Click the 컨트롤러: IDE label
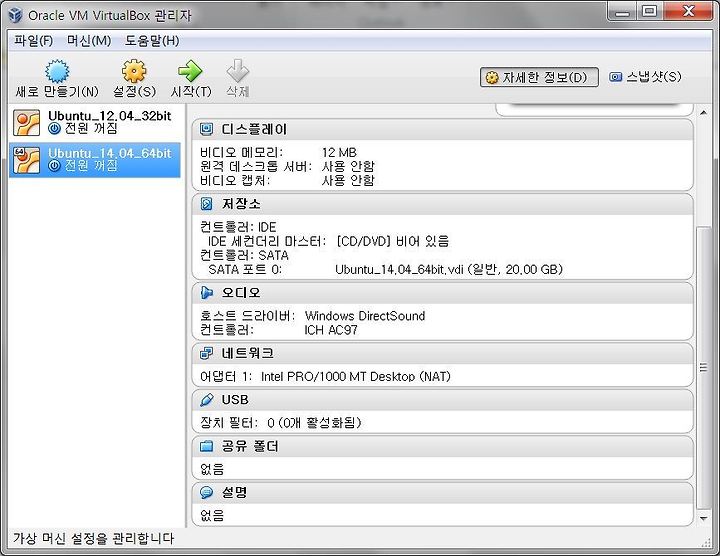Viewport: 720px width, 556px height. [x=238, y=227]
